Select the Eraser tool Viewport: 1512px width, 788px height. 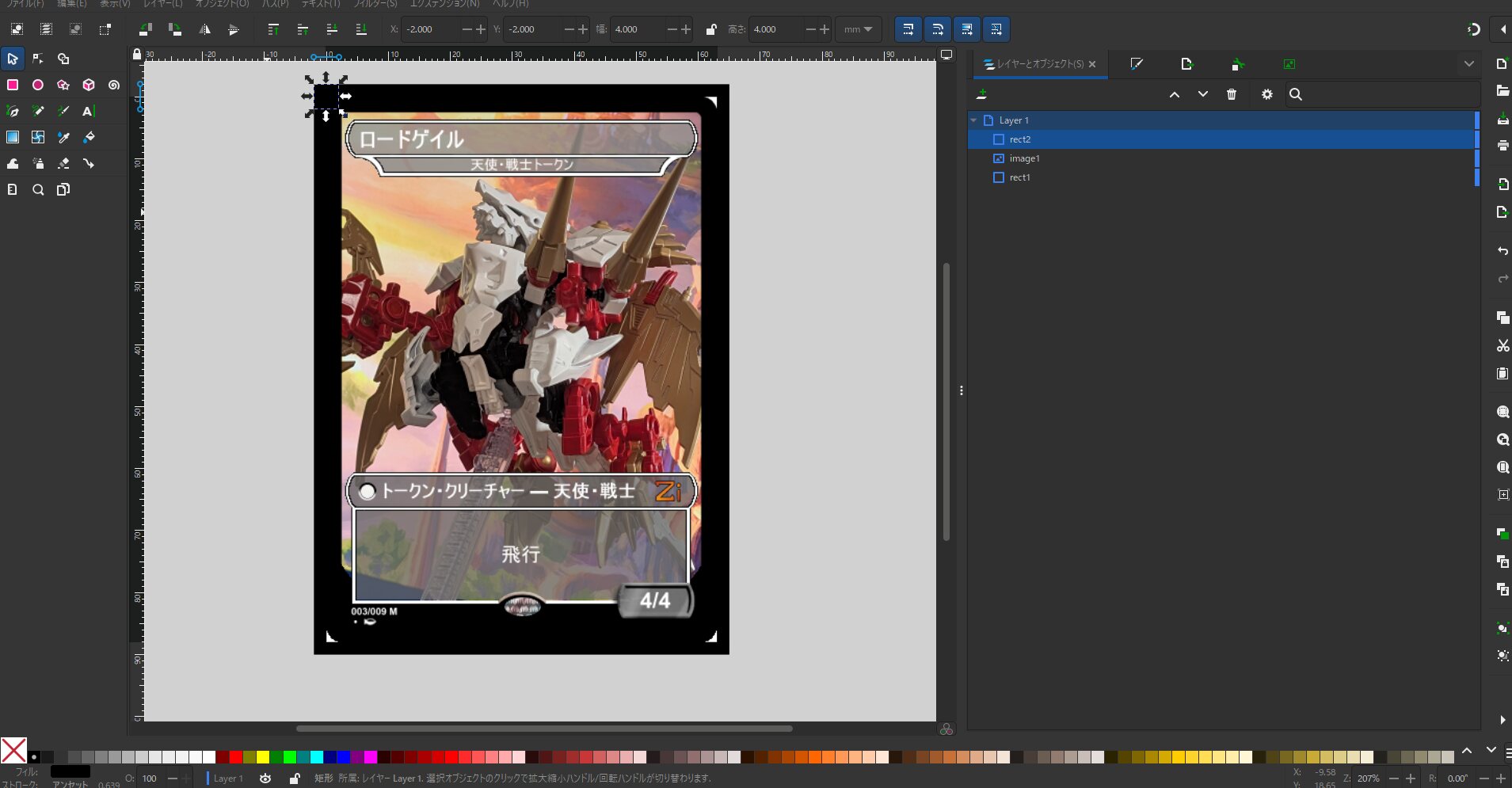(x=63, y=163)
